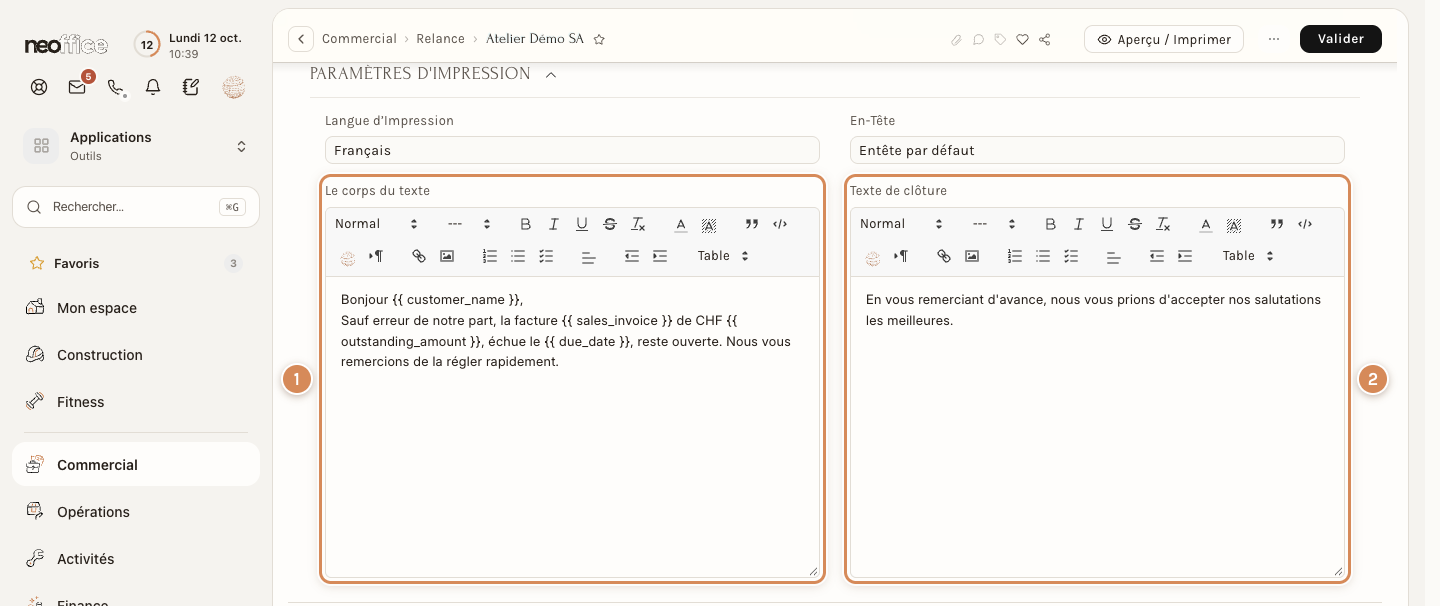This screenshot has height=606, width=1440.
Task: Increase indent in Le corps du texte editor
Action: click(x=660, y=256)
